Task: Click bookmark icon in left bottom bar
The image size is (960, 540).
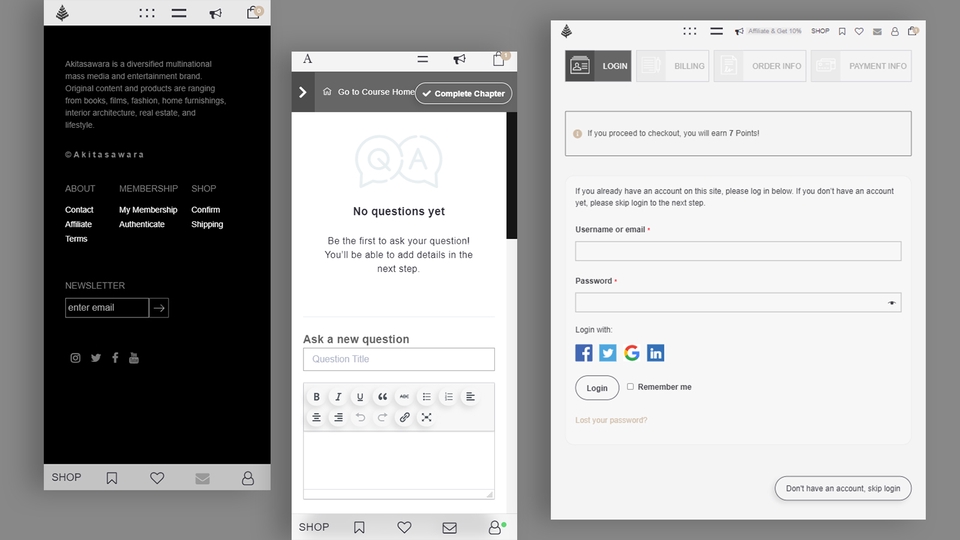Action: [111, 478]
